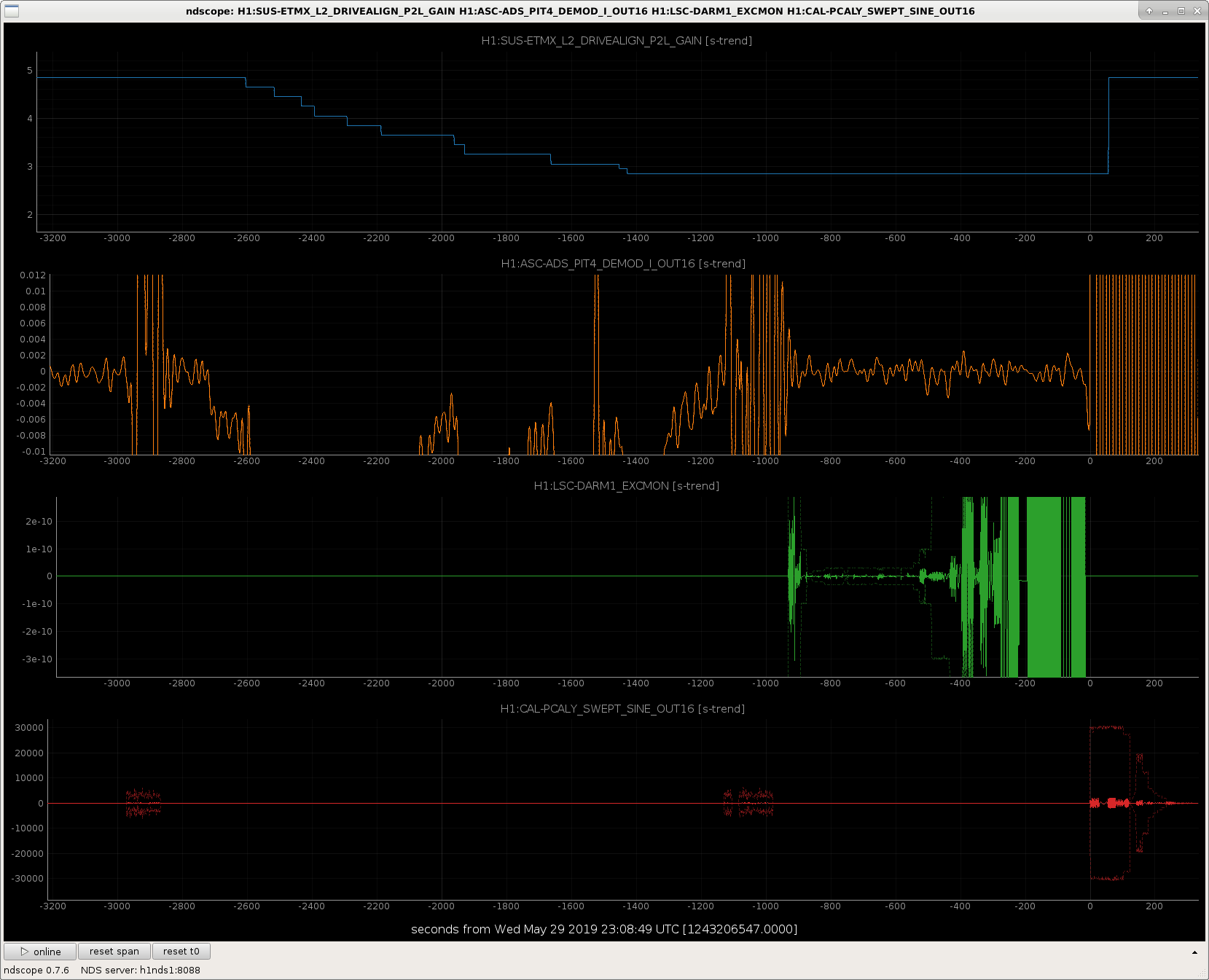Maximize the ndscope window

[1181, 11]
